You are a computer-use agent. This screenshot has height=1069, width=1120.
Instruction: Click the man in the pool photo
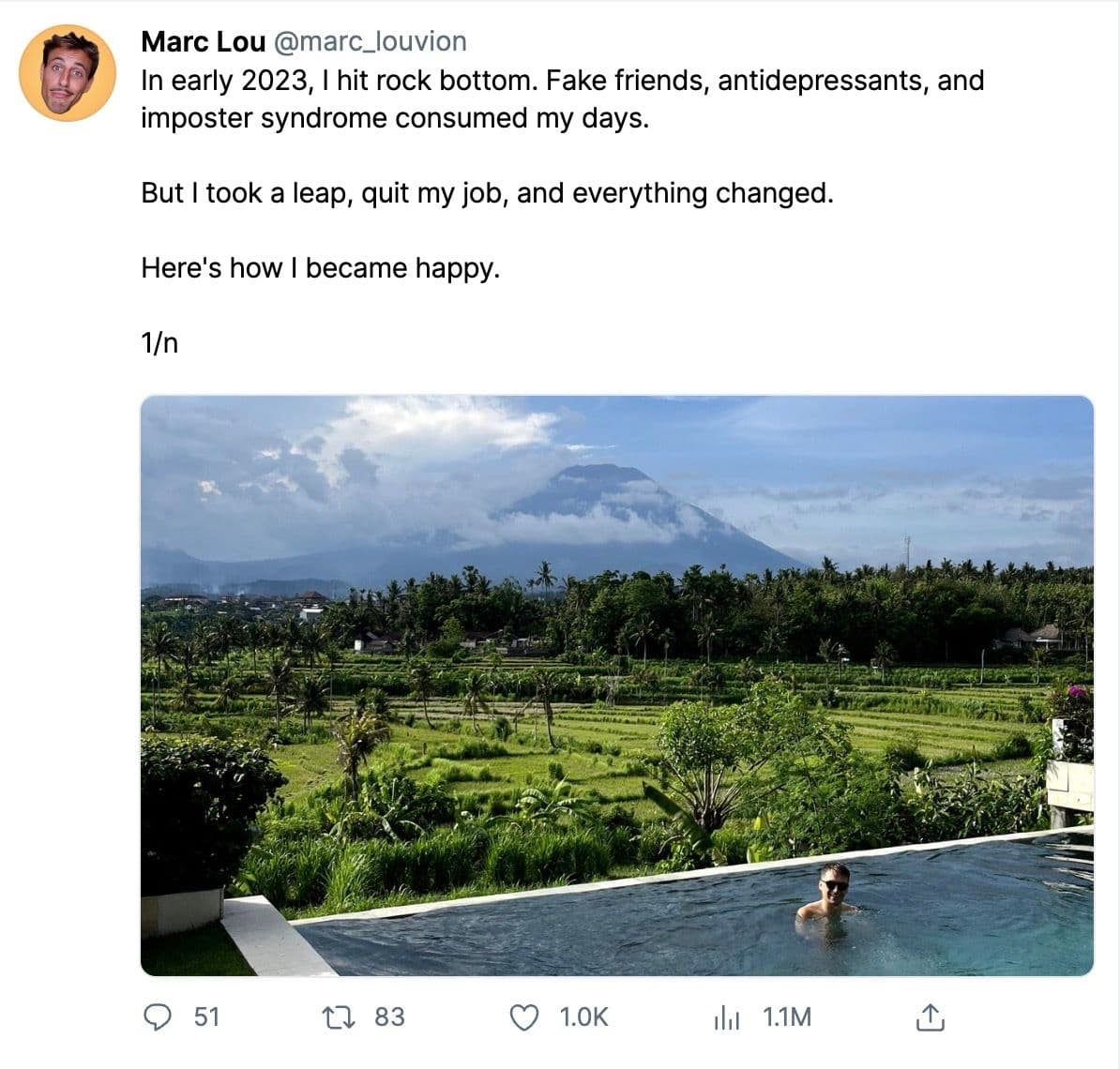tap(827, 896)
